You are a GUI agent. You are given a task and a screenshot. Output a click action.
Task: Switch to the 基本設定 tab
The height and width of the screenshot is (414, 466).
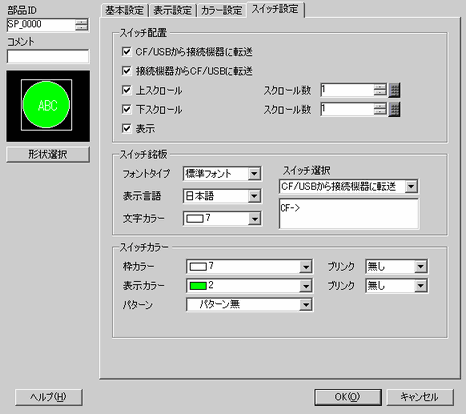124,10
